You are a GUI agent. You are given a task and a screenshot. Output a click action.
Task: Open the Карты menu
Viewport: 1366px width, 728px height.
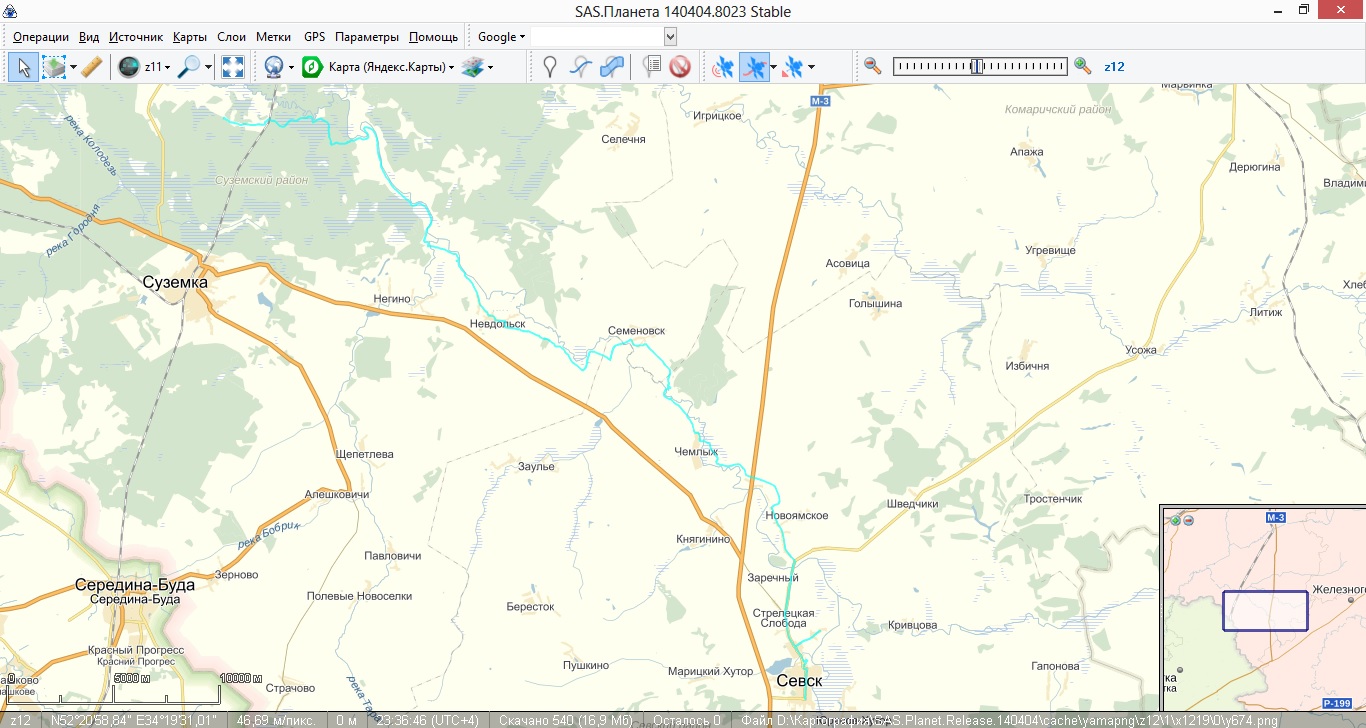(190, 37)
